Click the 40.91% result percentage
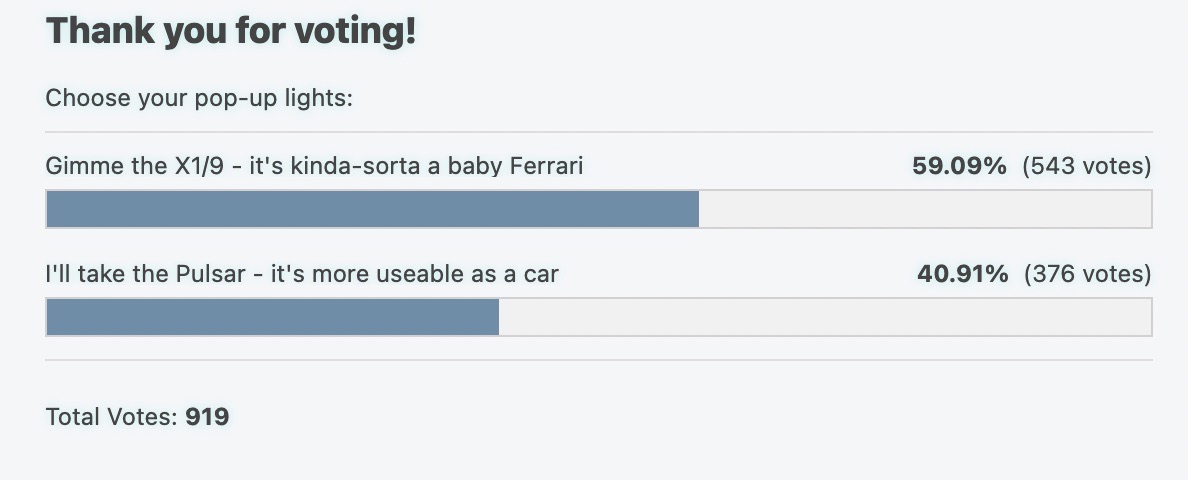This screenshot has width=1188, height=480. [961, 273]
